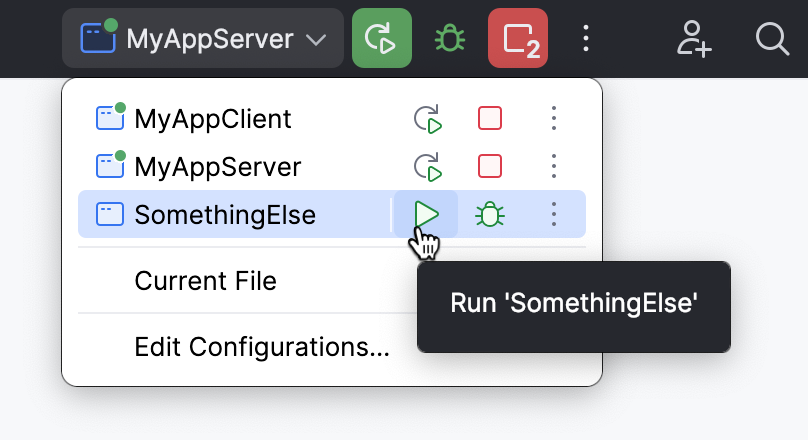Image resolution: width=808 pixels, height=440 pixels.
Task: Debug the SomethingElse configuration
Action: pyautogui.click(x=490, y=214)
